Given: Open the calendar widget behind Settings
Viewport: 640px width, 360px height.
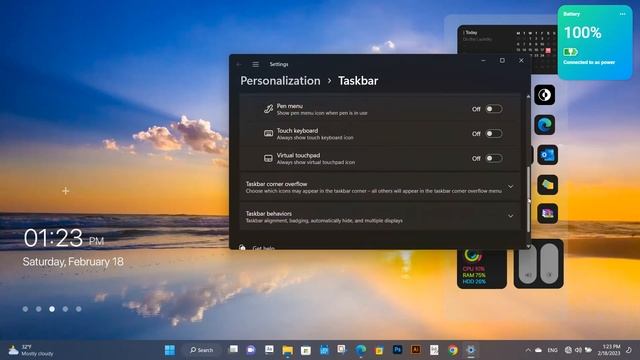Looking at the screenshot, I should [507, 40].
